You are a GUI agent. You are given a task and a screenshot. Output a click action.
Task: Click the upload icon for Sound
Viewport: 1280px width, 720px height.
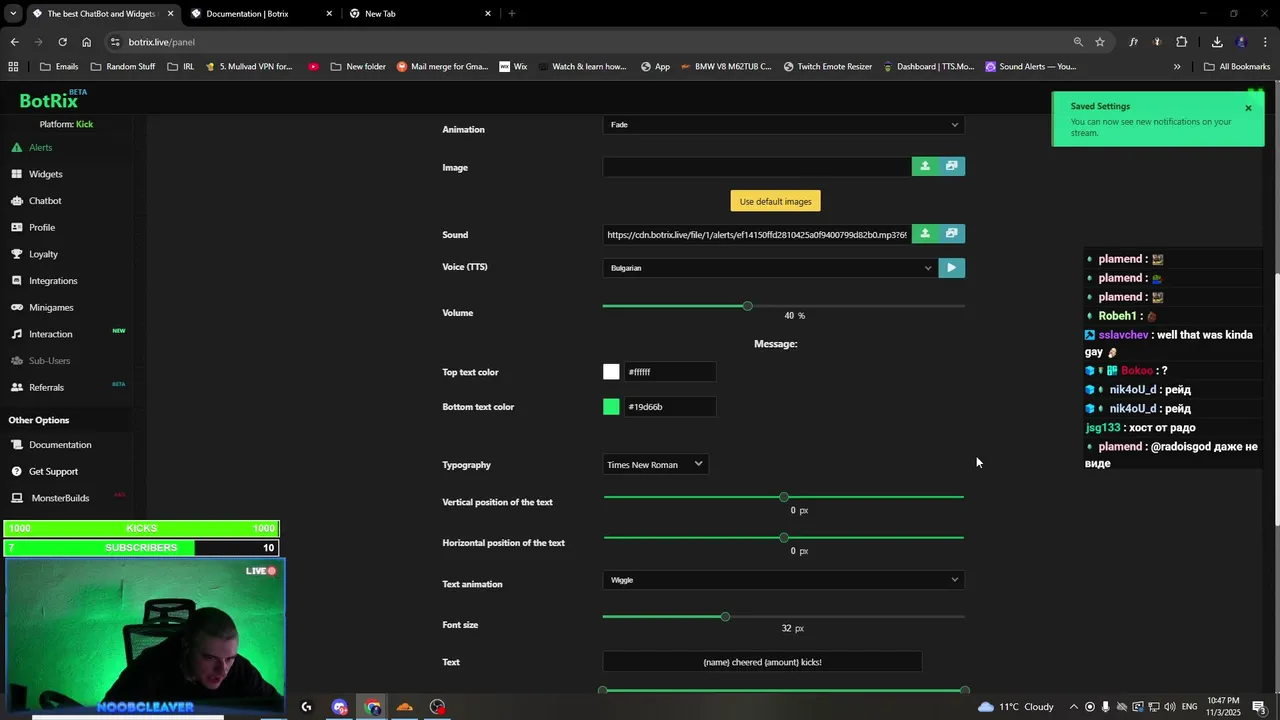[x=925, y=234]
